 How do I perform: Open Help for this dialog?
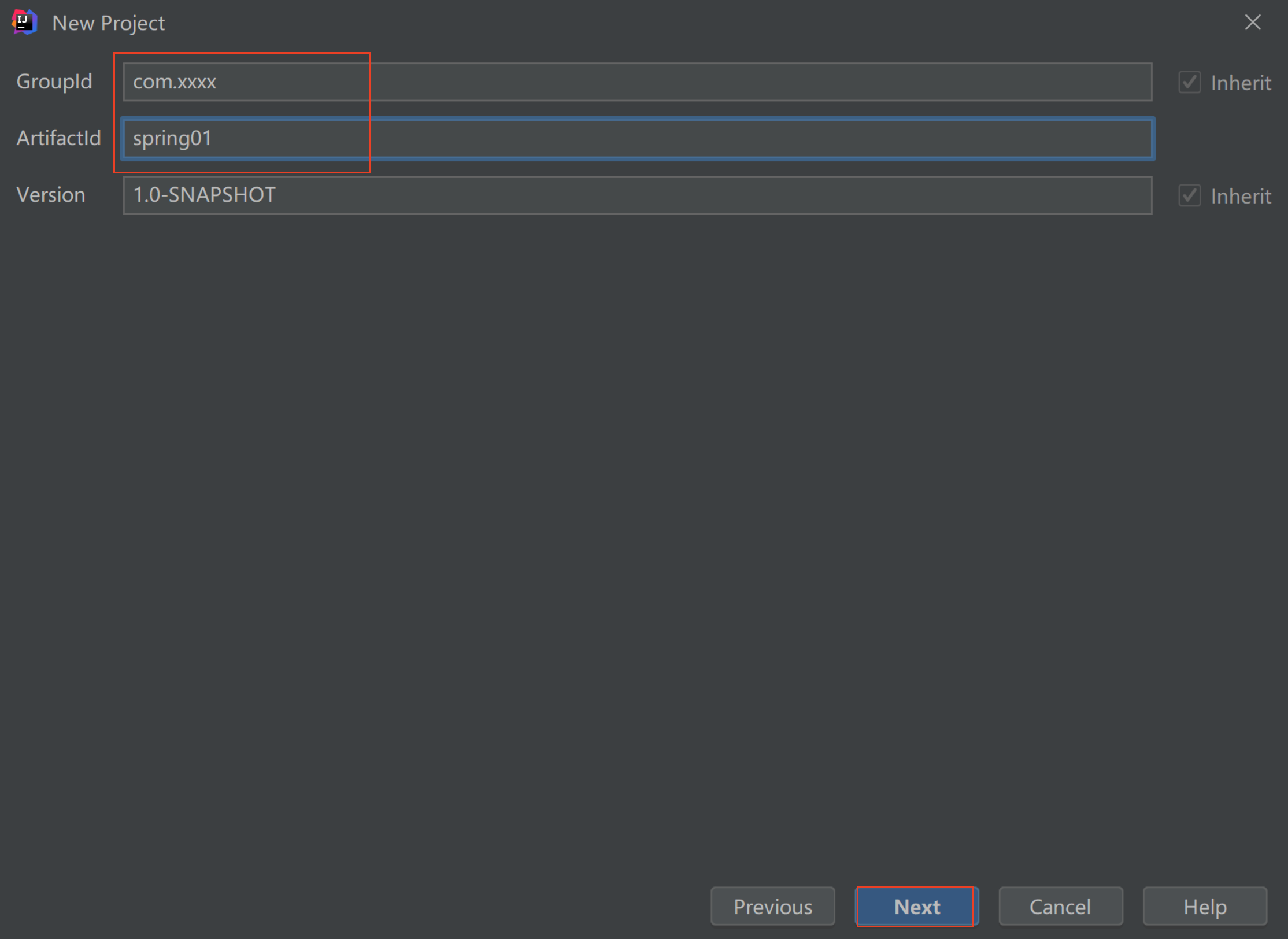click(1205, 907)
